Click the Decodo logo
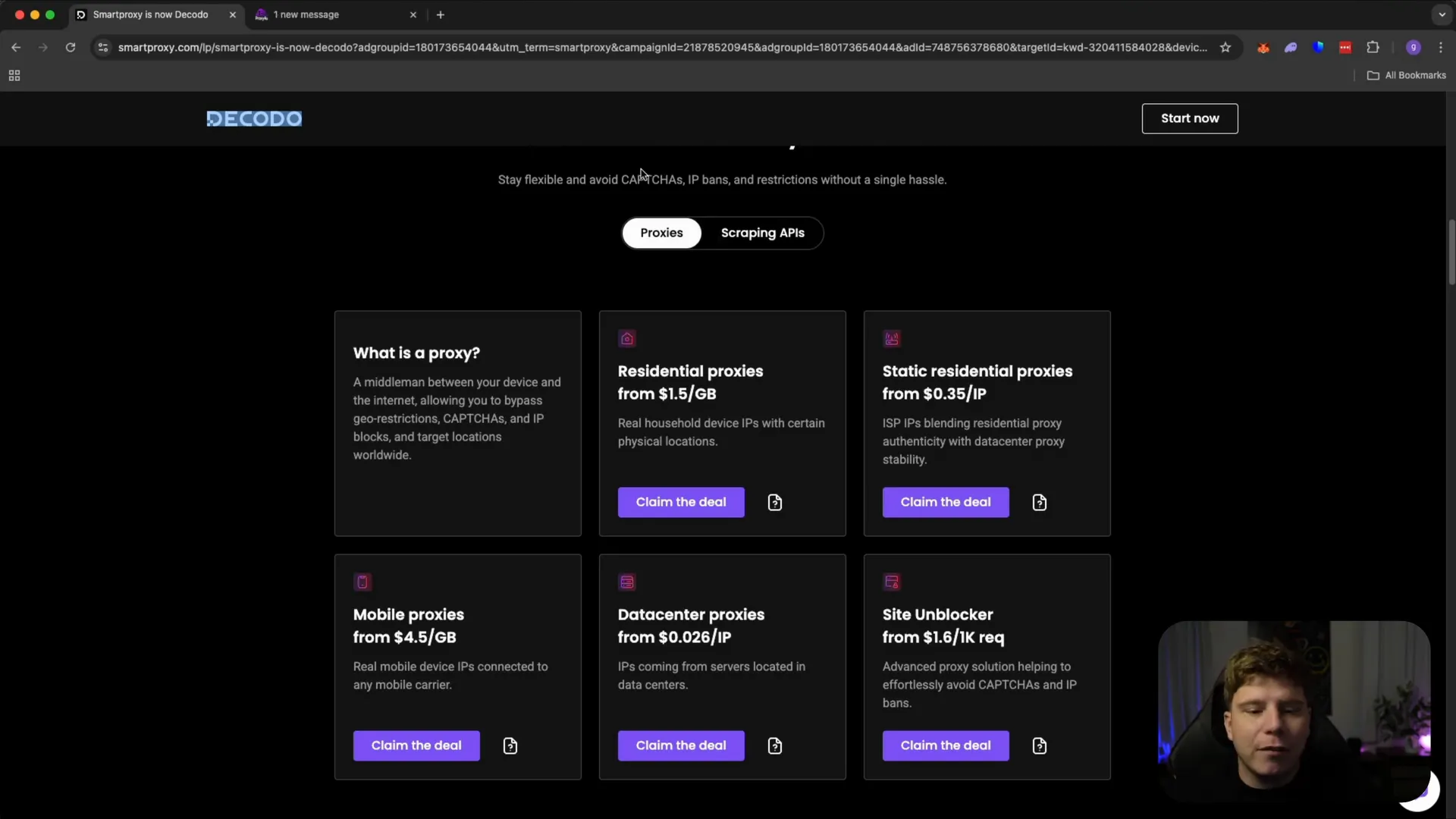The height and width of the screenshot is (819, 1456). 254,118
